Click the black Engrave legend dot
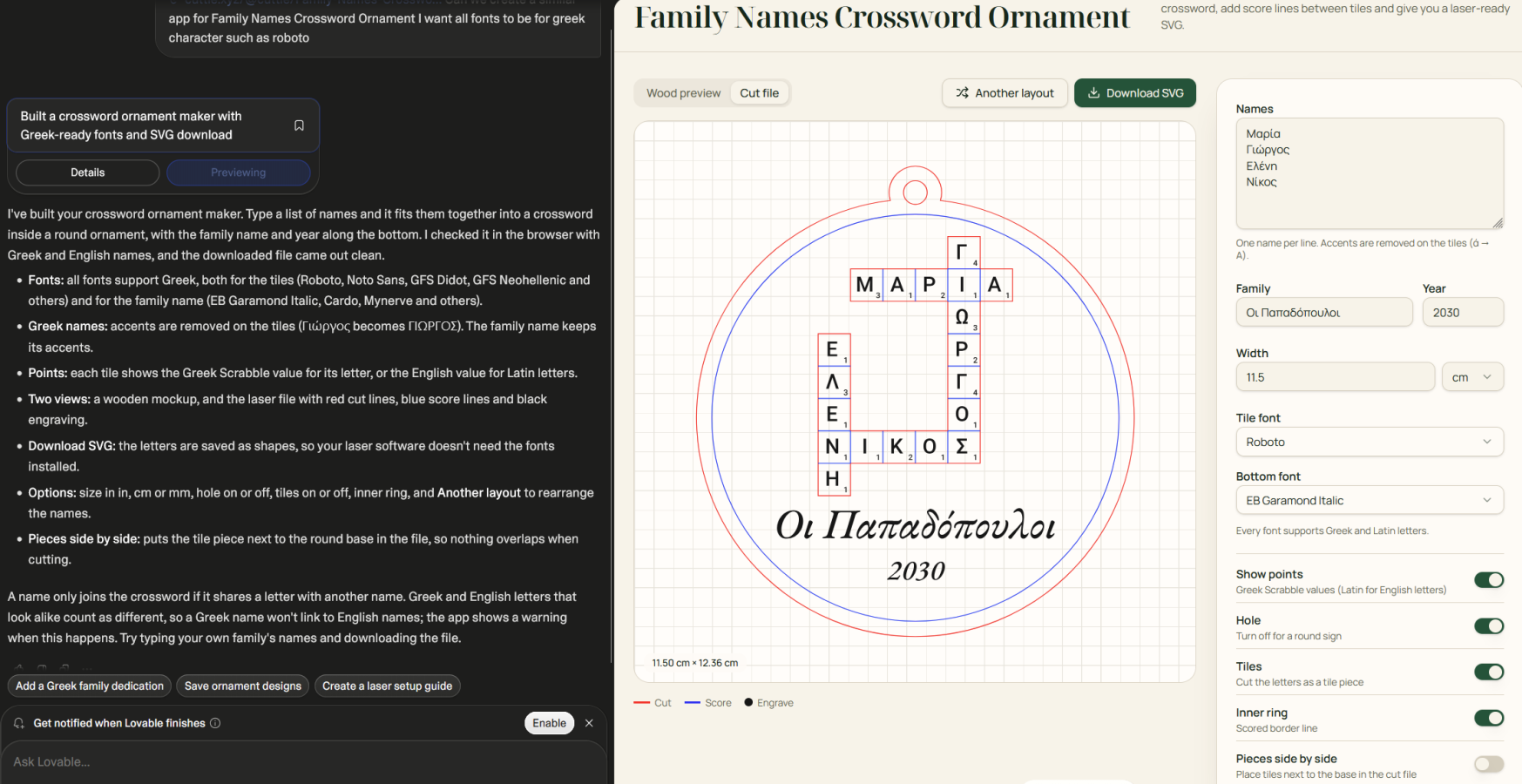 point(748,702)
